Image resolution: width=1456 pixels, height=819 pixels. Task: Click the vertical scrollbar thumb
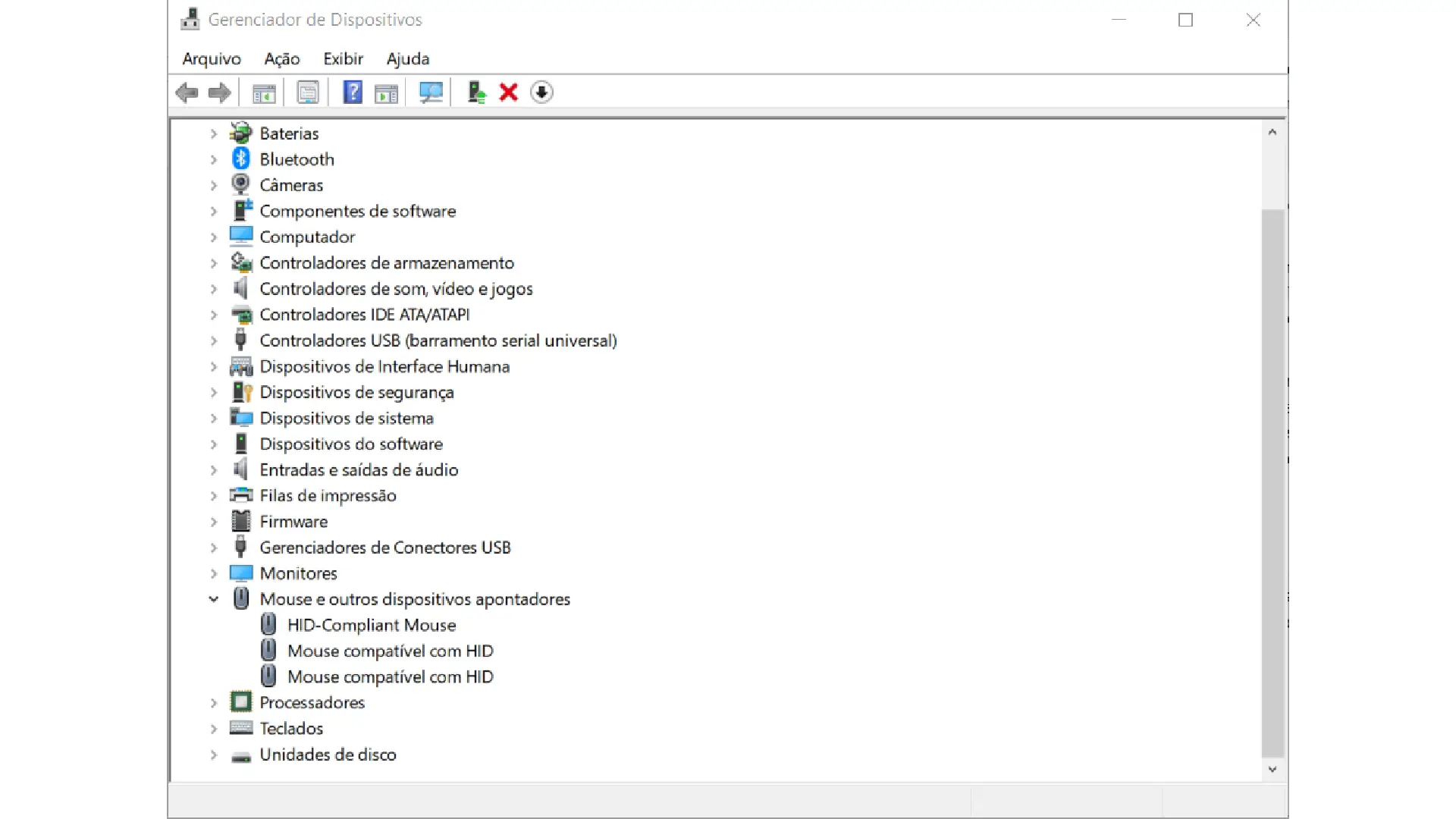coord(1273,482)
